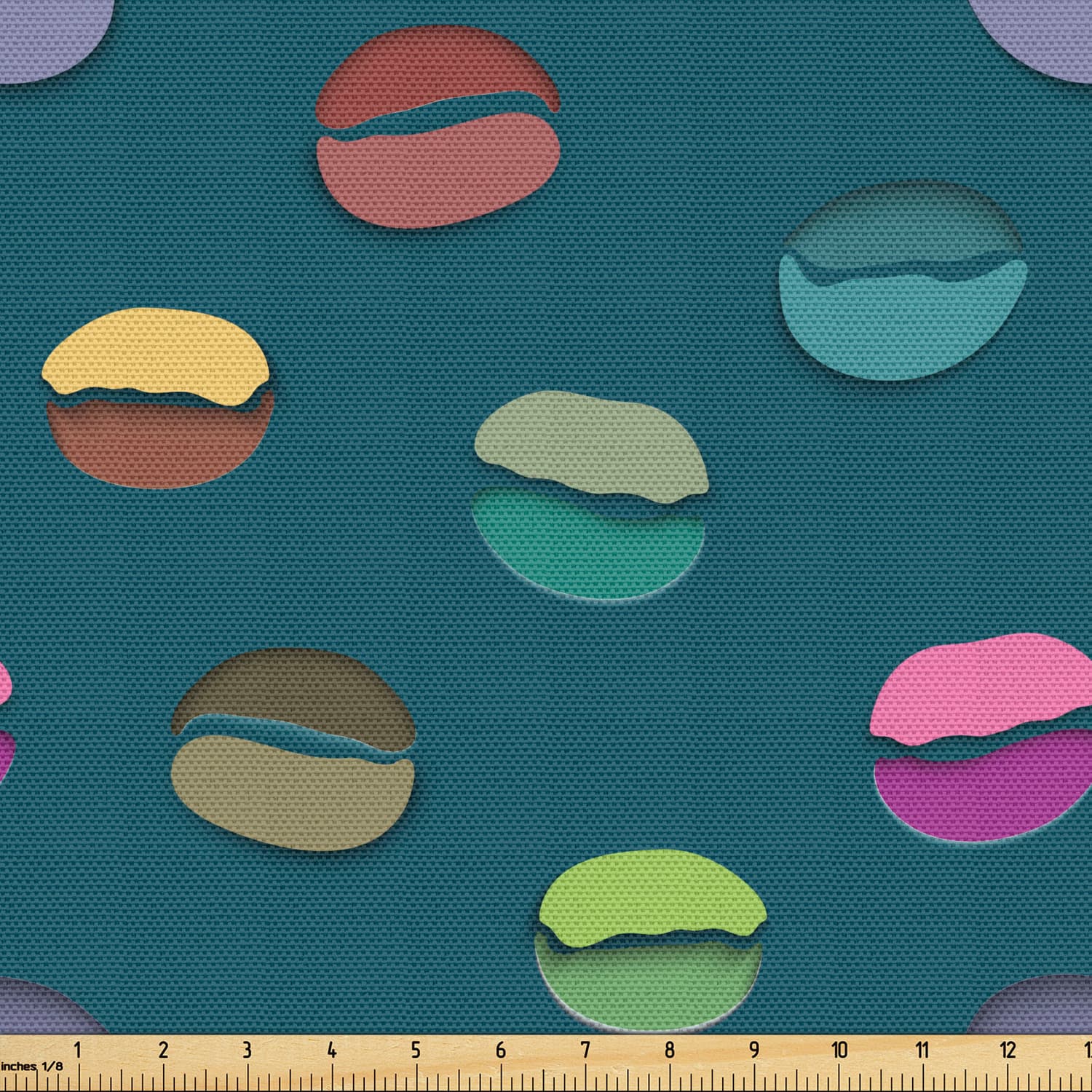Select the number 9 on ruler
Image resolution: width=1092 pixels, height=1092 pixels.
754,1050
